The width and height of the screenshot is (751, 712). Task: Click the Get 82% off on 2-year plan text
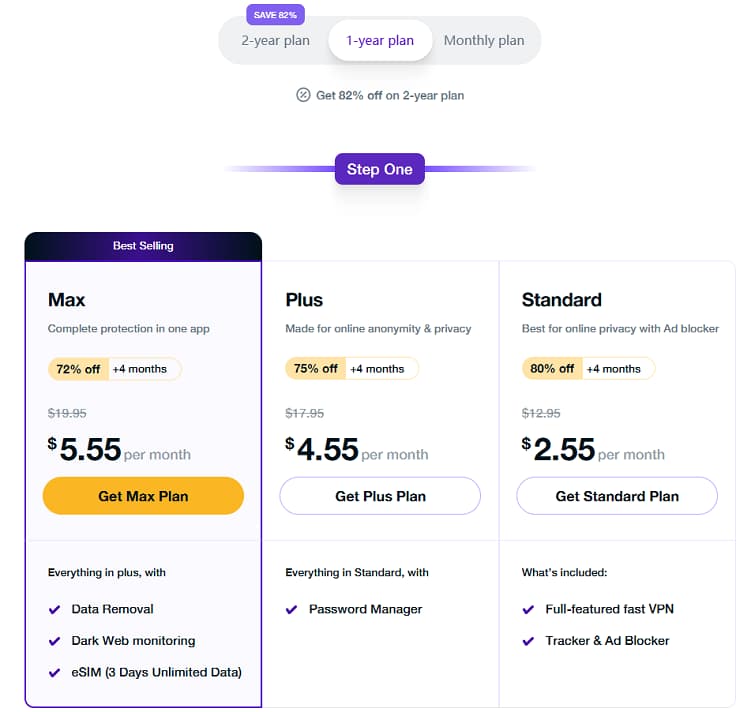pyautogui.click(x=390, y=95)
